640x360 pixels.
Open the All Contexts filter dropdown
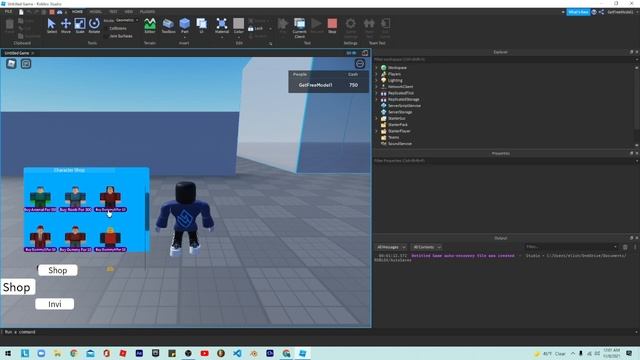coord(426,247)
